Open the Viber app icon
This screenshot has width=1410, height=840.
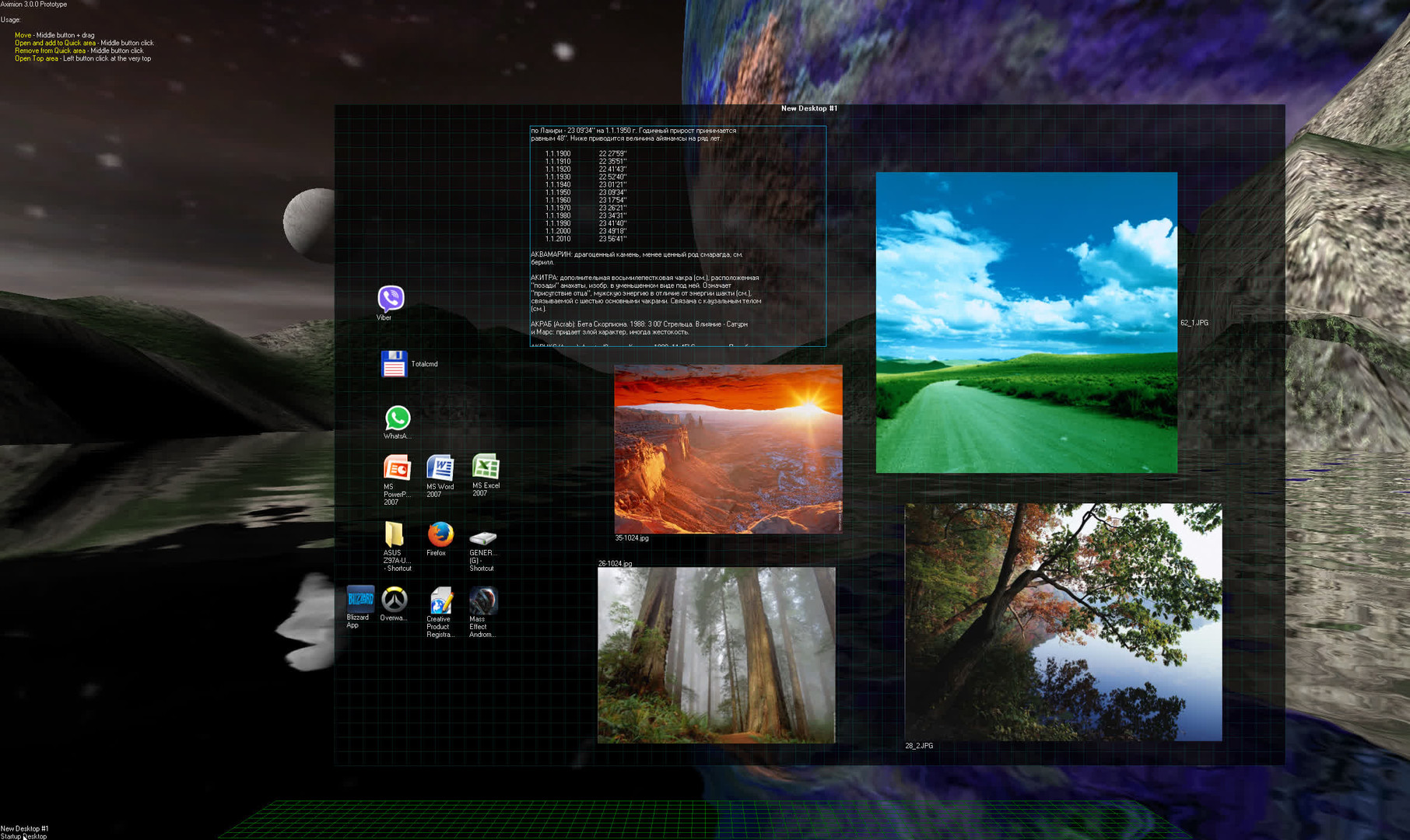(x=391, y=299)
